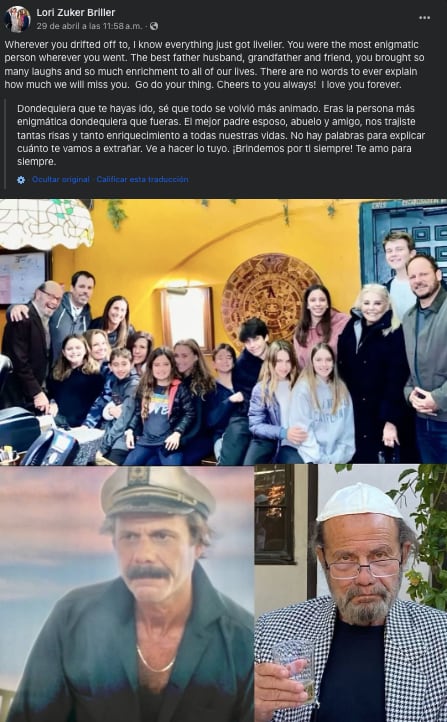Open Lori Zuker Briller's profile picture

(17, 19)
